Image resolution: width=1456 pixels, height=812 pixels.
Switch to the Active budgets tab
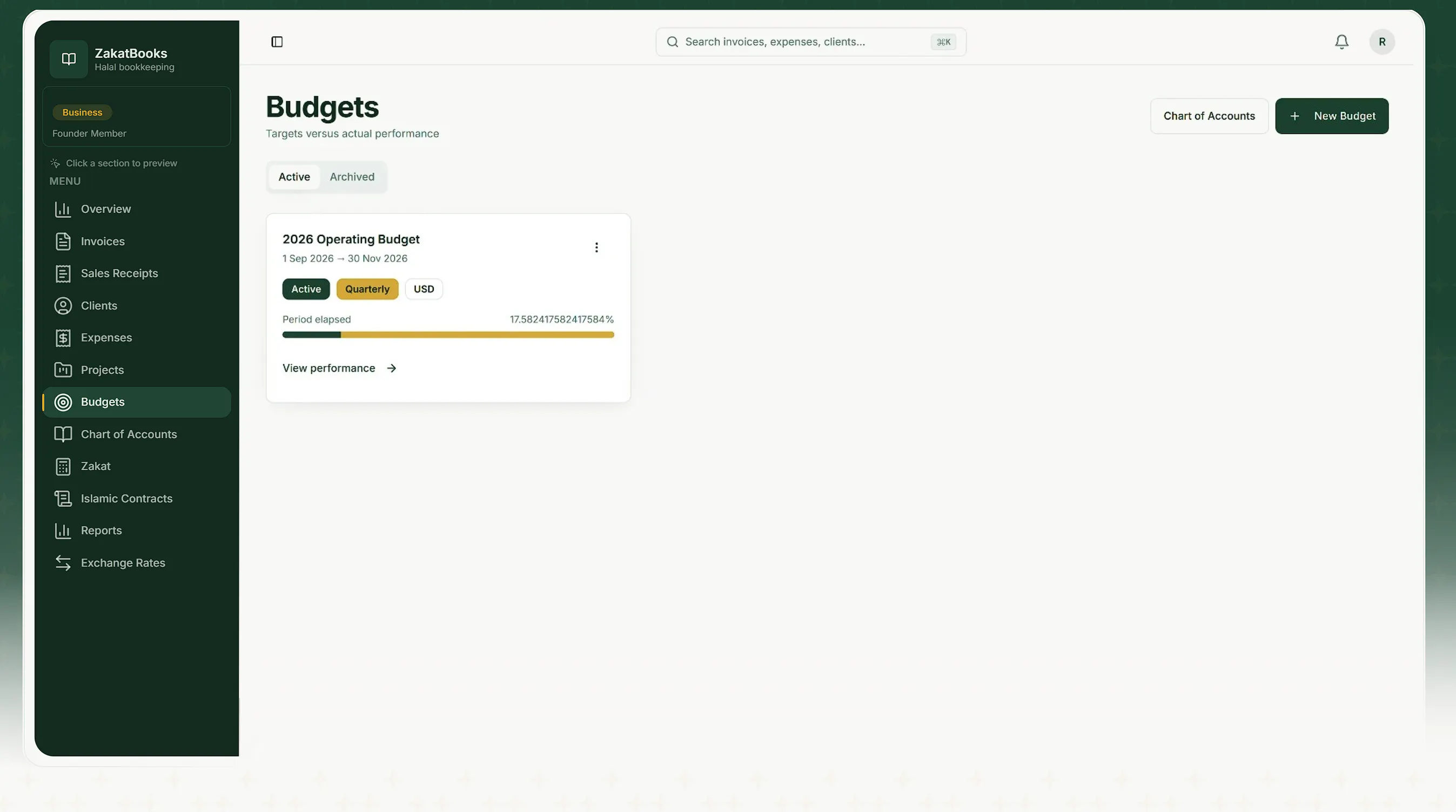pyautogui.click(x=294, y=177)
